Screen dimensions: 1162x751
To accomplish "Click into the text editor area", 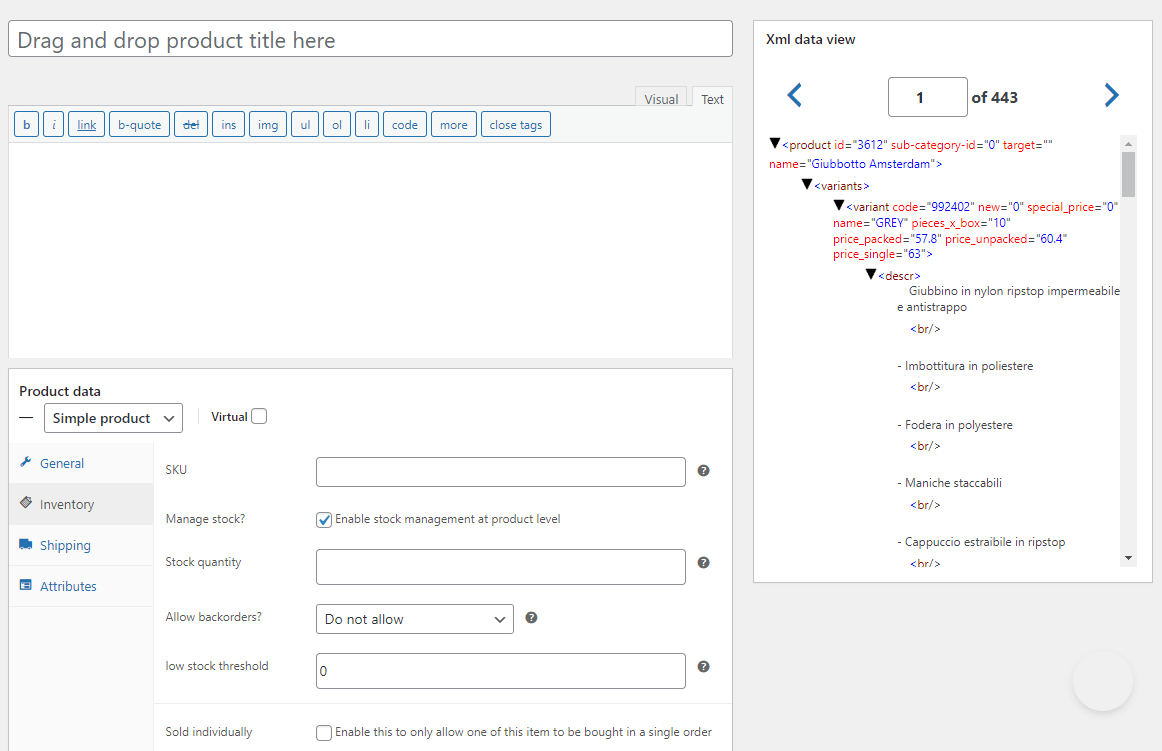I will point(371,250).
